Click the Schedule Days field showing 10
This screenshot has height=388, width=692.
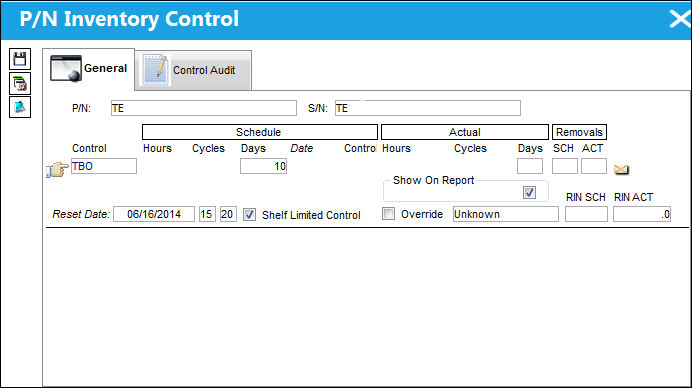click(x=263, y=166)
